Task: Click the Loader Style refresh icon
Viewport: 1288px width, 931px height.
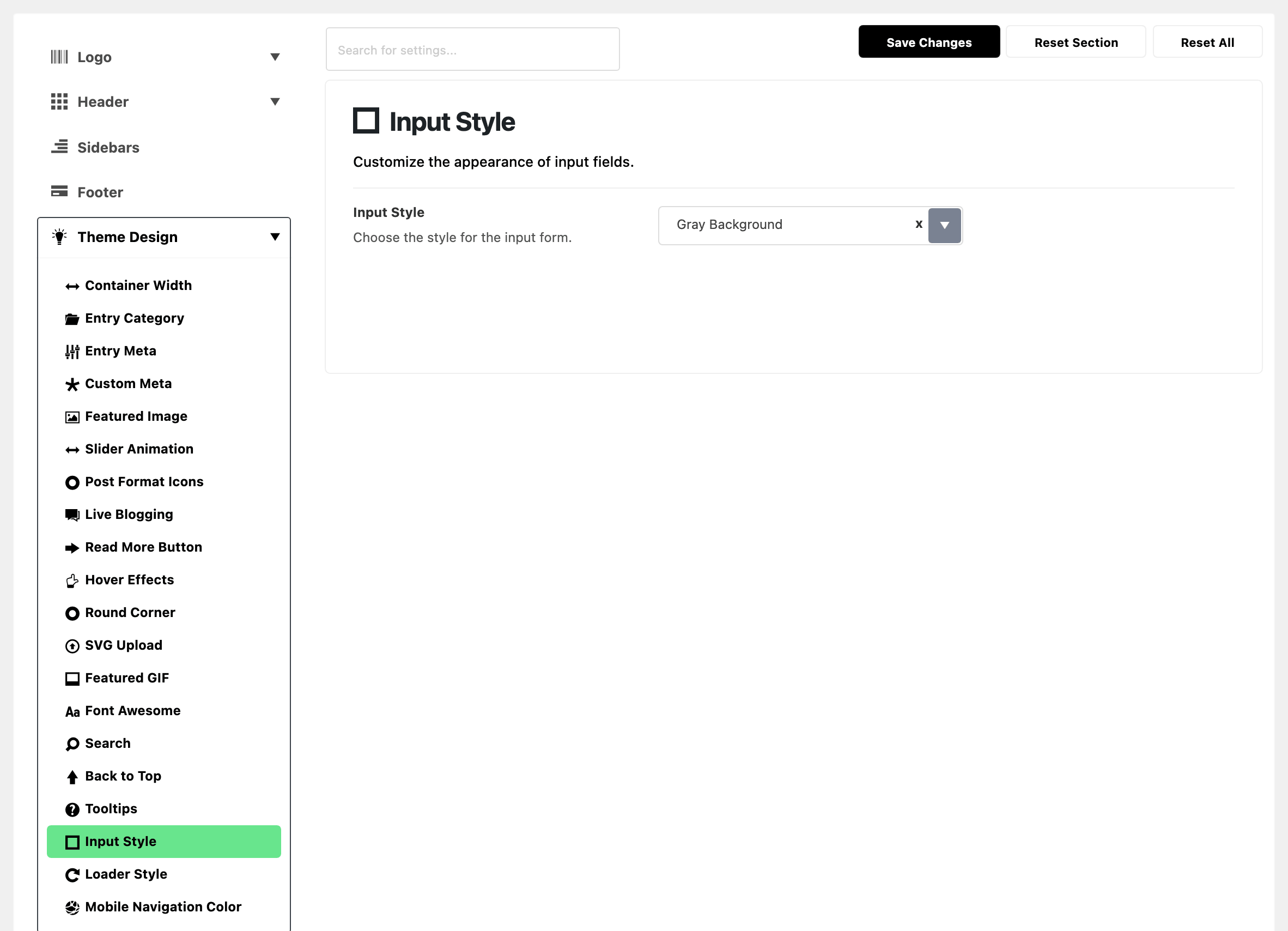Action: click(72, 875)
